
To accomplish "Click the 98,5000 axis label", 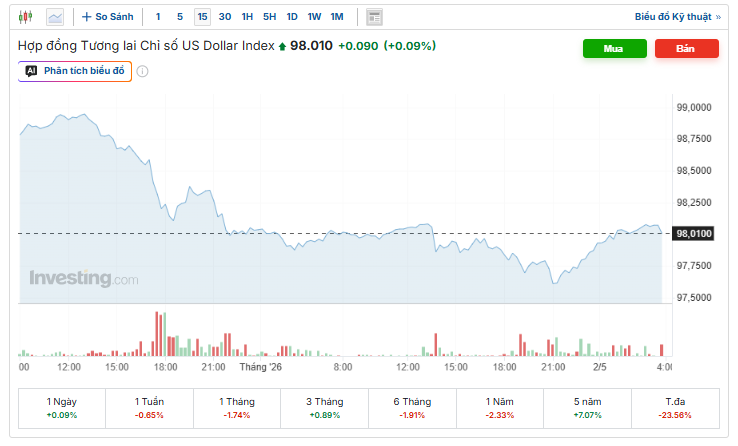I will click(x=694, y=171).
